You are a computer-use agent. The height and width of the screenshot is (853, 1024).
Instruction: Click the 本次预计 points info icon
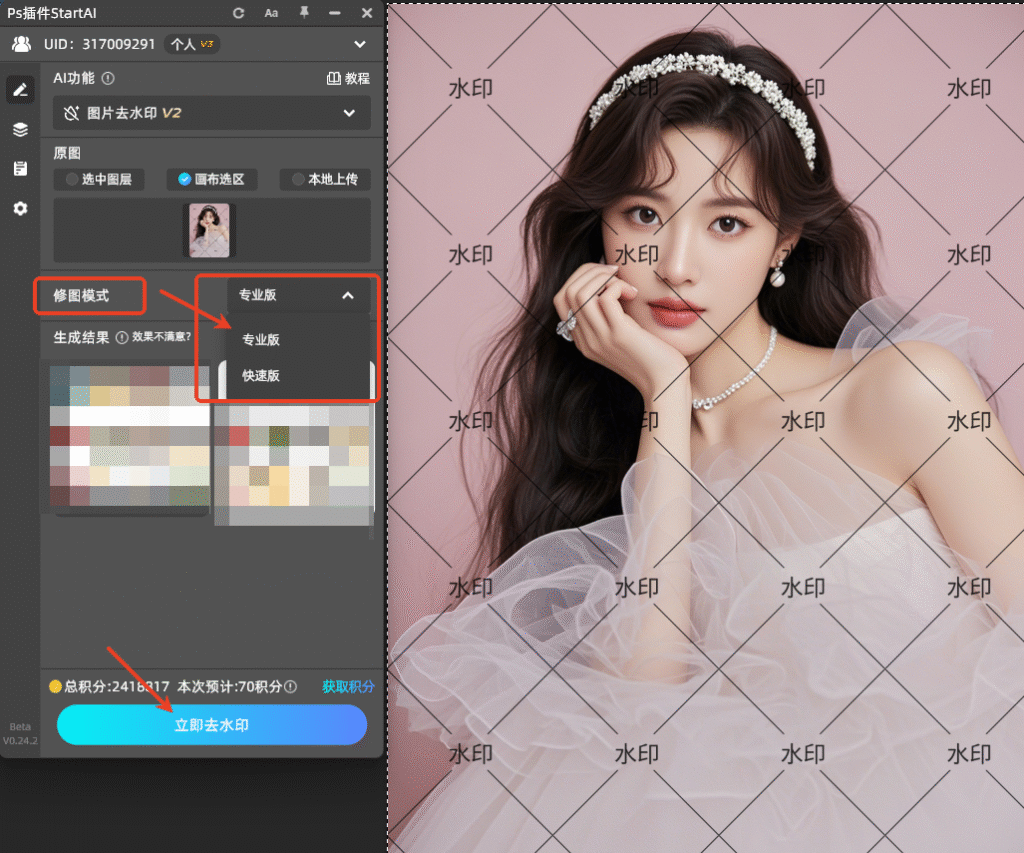(291, 686)
